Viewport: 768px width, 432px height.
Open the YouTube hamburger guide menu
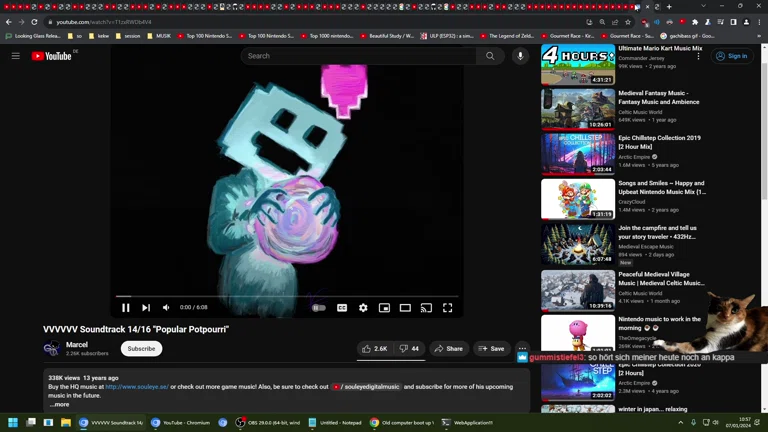pyautogui.click(x=16, y=56)
